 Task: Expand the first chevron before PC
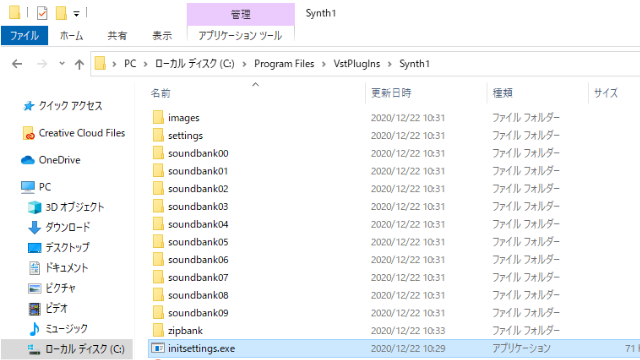point(114,64)
